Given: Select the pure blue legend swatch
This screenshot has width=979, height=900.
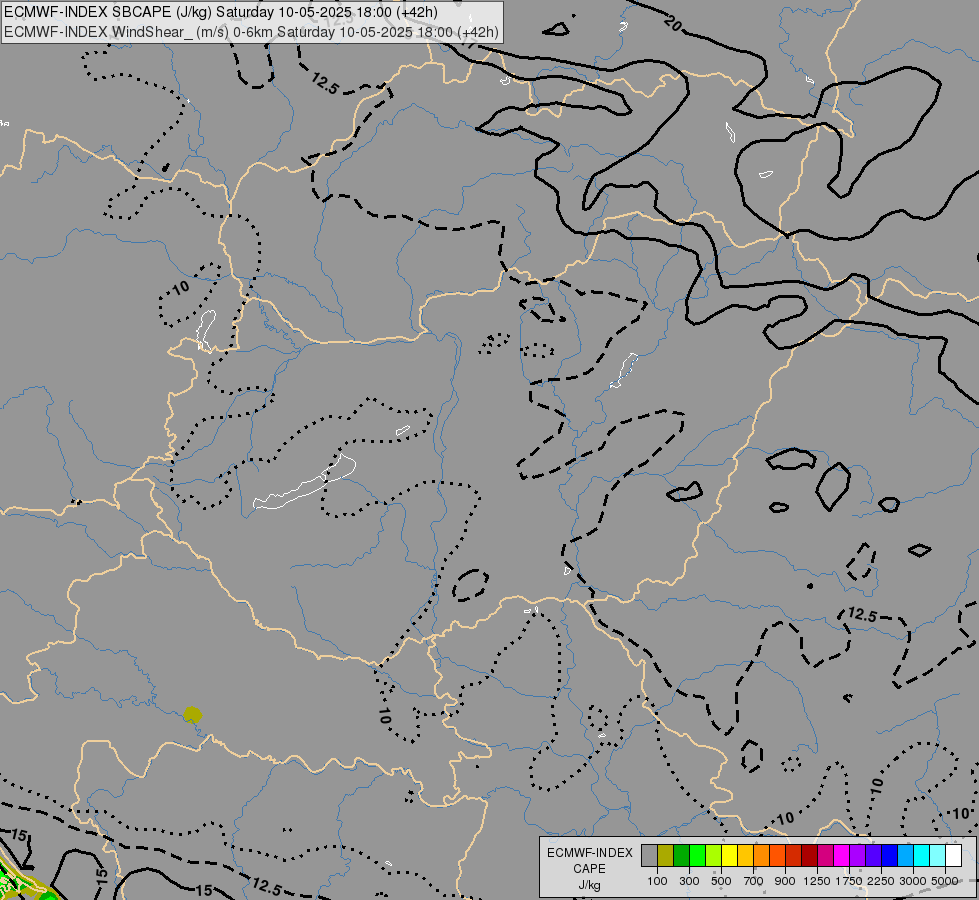Looking at the screenshot, I should (890, 856).
